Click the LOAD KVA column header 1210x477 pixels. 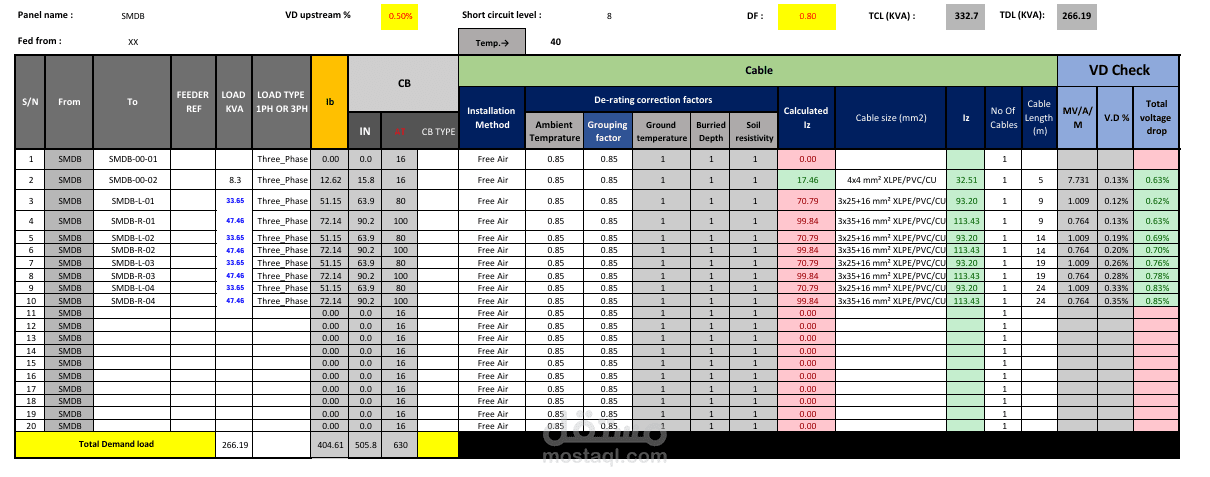(234, 102)
